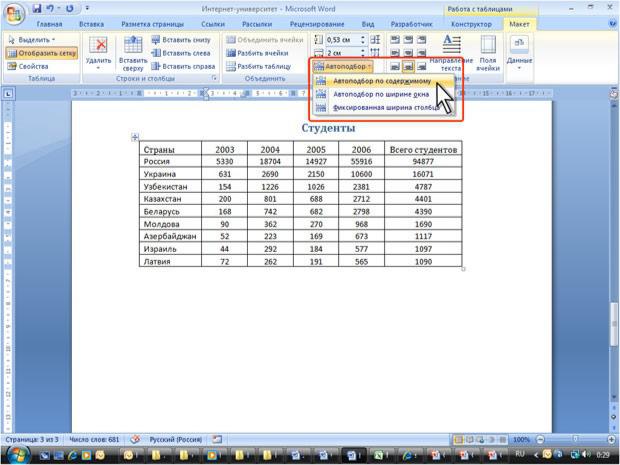Align cell text bottom right

coord(422,66)
